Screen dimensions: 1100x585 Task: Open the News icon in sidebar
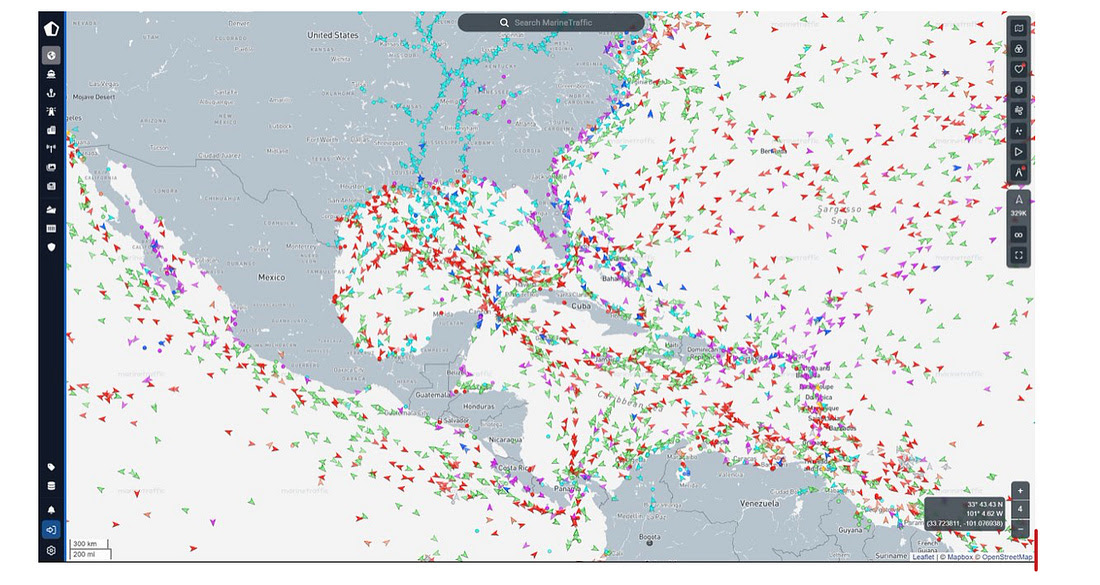[51, 187]
